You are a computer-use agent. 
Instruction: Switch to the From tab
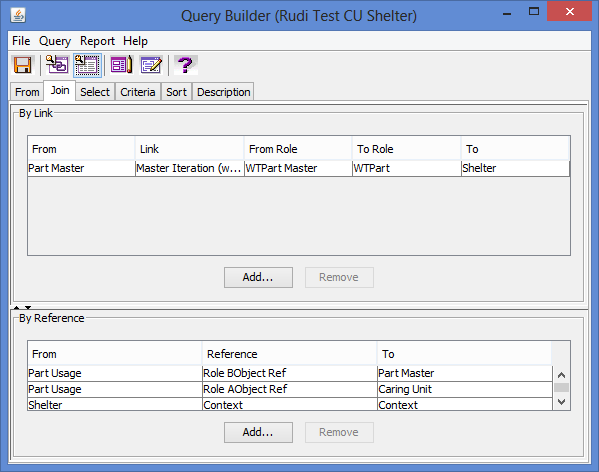[x=27, y=92]
